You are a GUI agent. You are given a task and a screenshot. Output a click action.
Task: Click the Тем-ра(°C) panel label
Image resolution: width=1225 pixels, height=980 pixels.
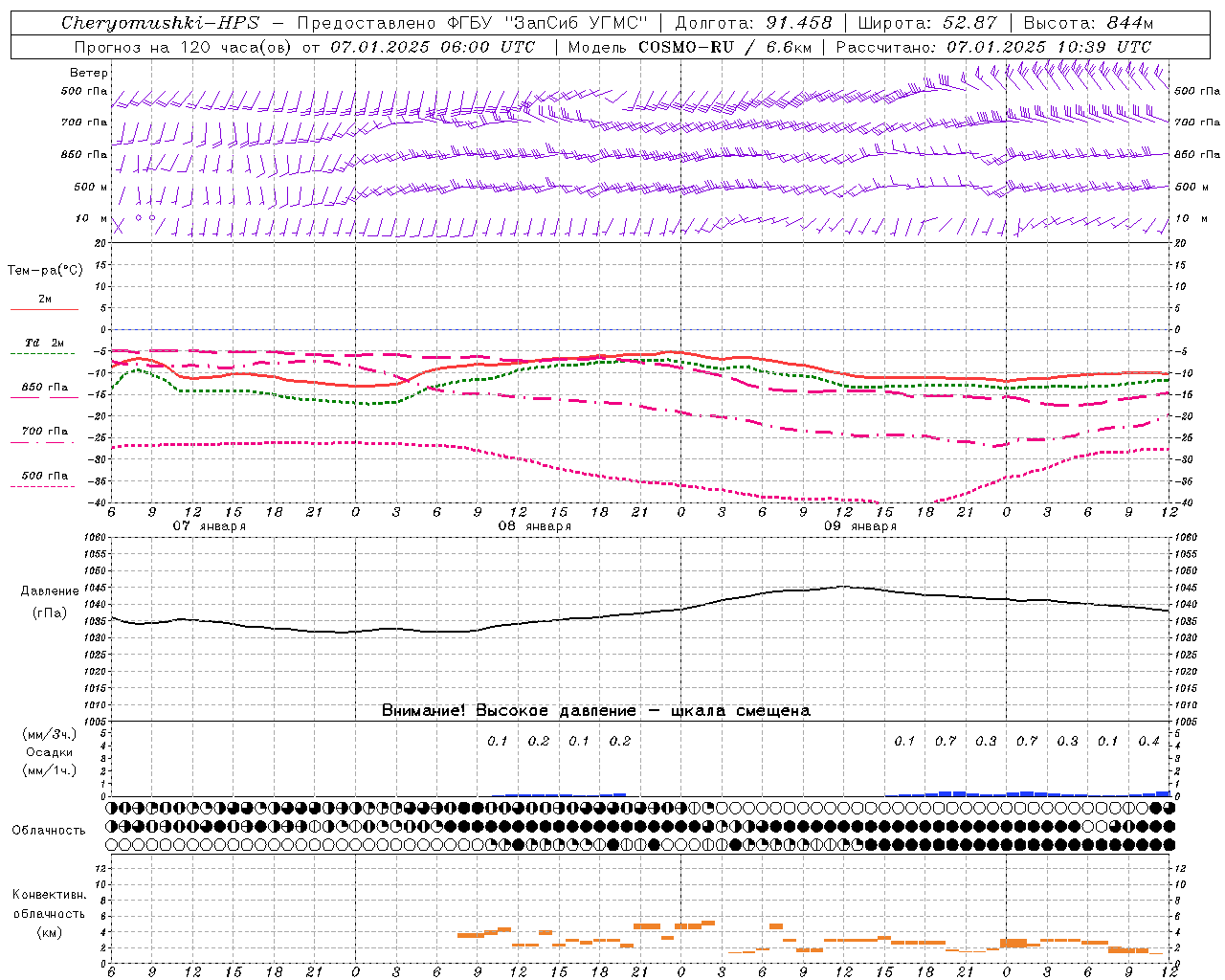click(45, 271)
